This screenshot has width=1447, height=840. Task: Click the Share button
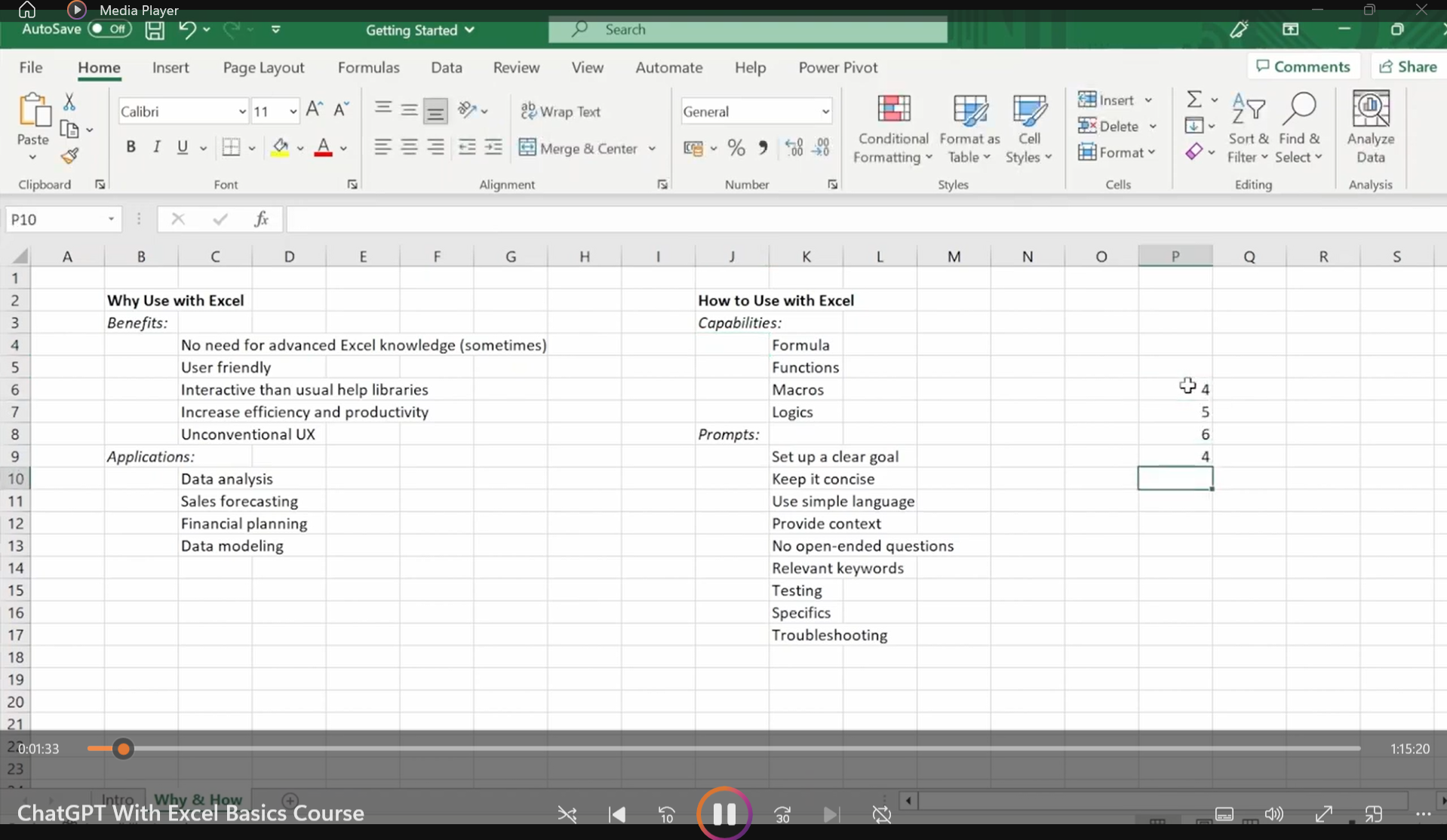point(1408,66)
